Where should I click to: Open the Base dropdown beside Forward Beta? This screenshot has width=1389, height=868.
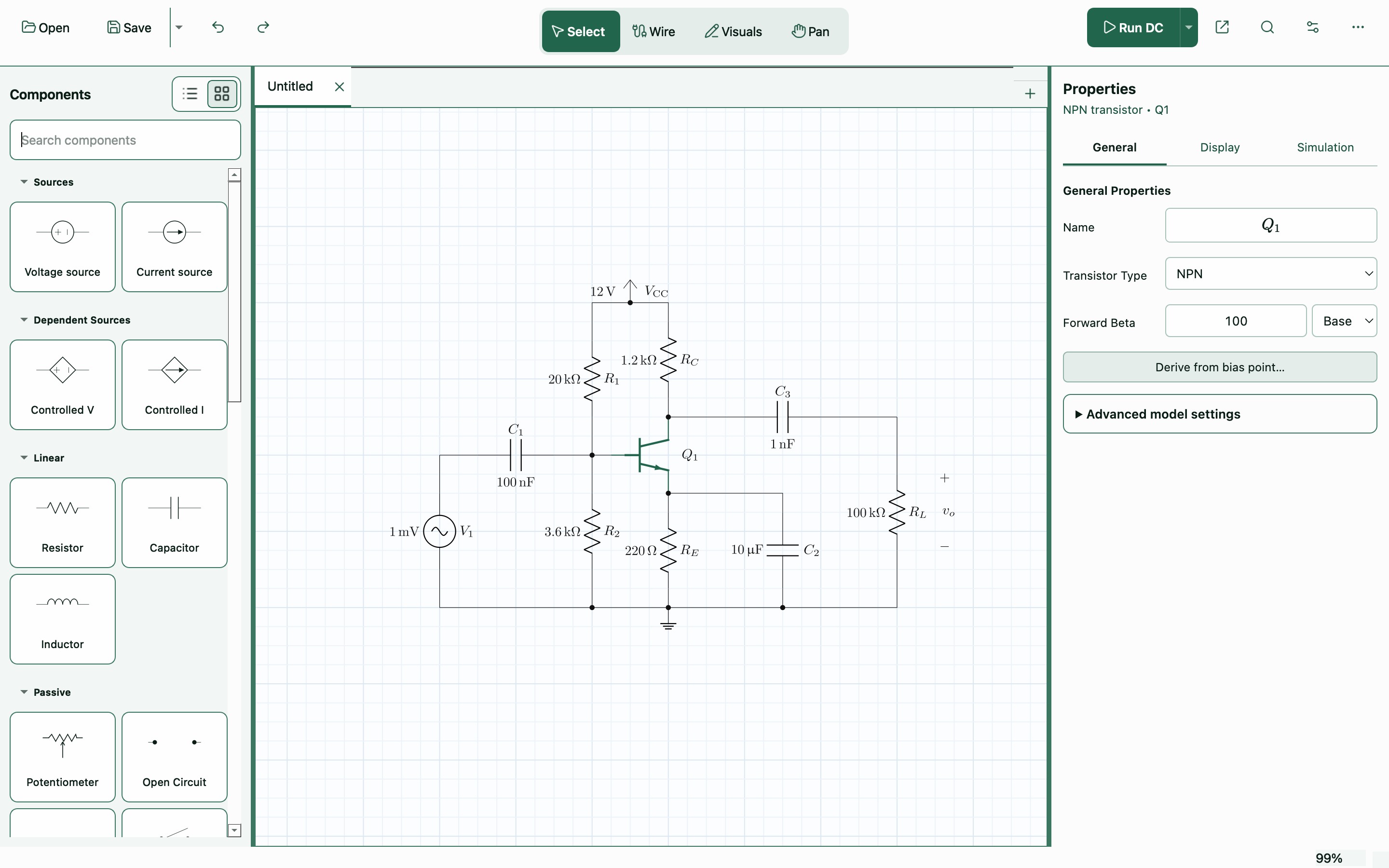1344,321
